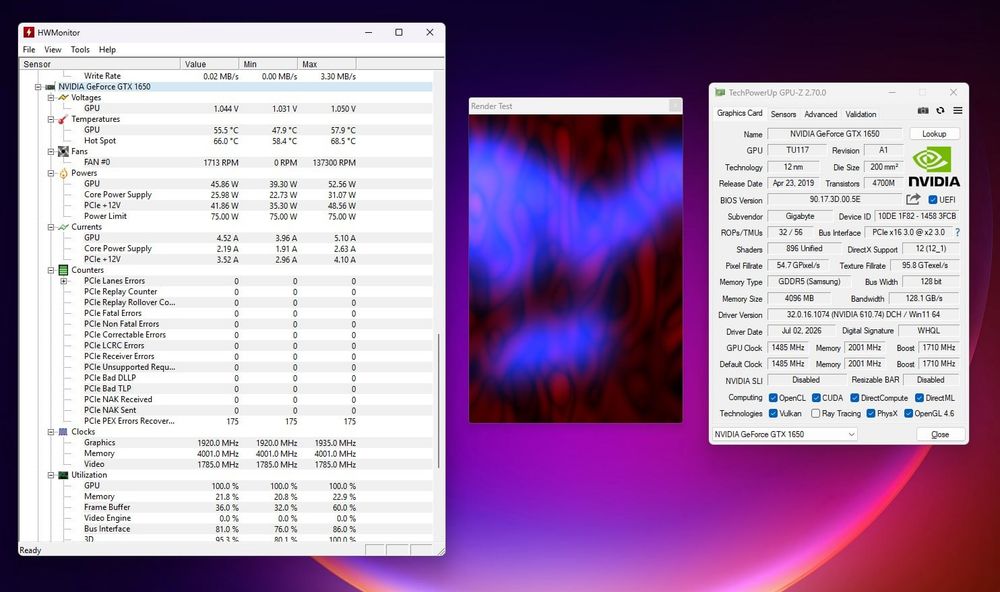Collapse the Utilization node

tap(50, 475)
